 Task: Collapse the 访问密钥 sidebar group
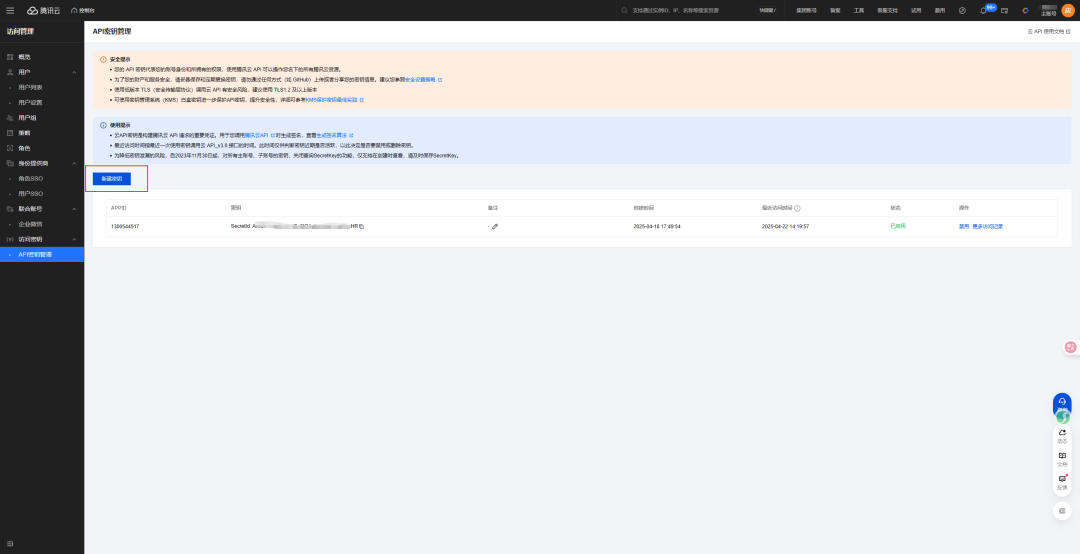[42, 239]
